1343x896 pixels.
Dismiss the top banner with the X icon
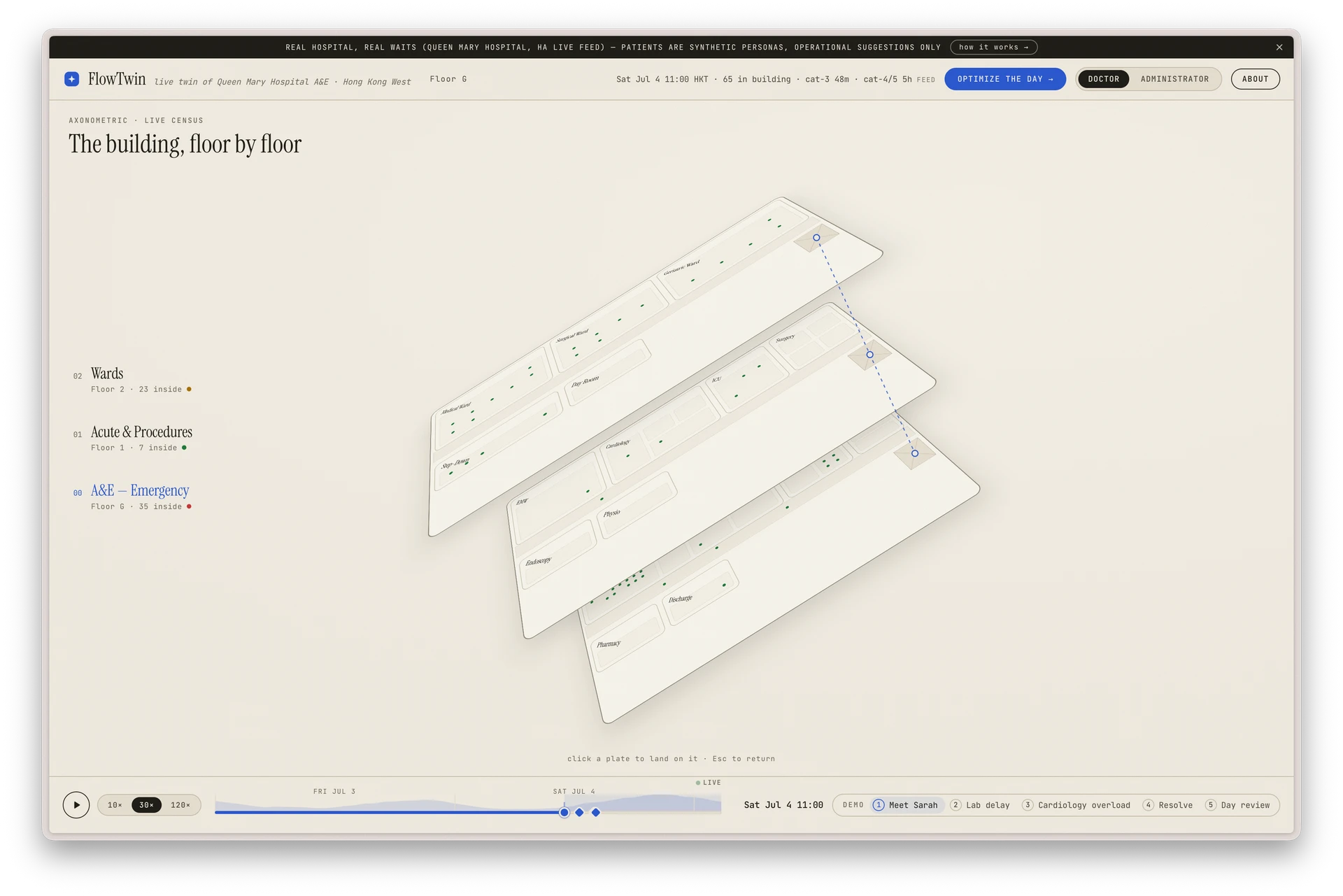(1279, 48)
